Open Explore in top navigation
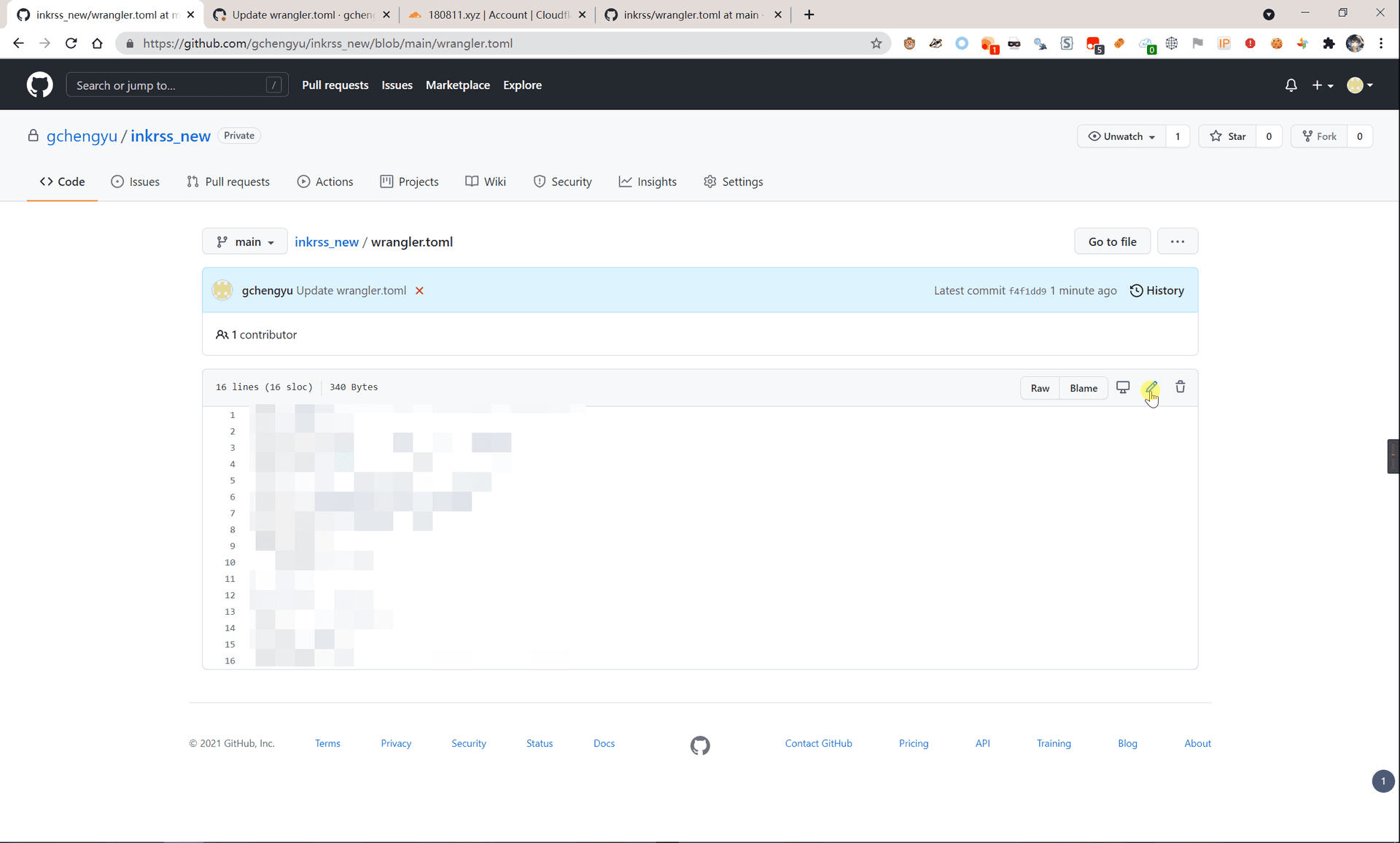Image resolution: width=1400 pixels, height=843 pixels. [x=522, y=85]
